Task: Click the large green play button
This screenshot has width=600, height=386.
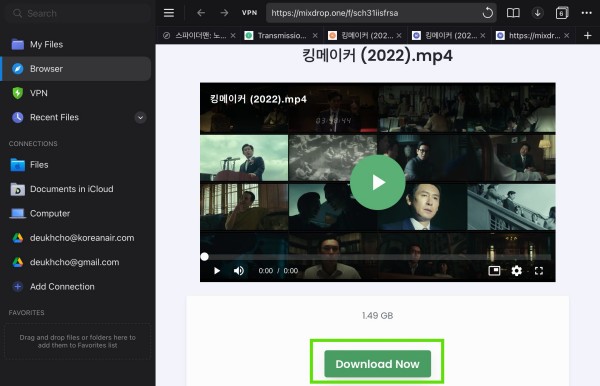Action: (378, 182)
